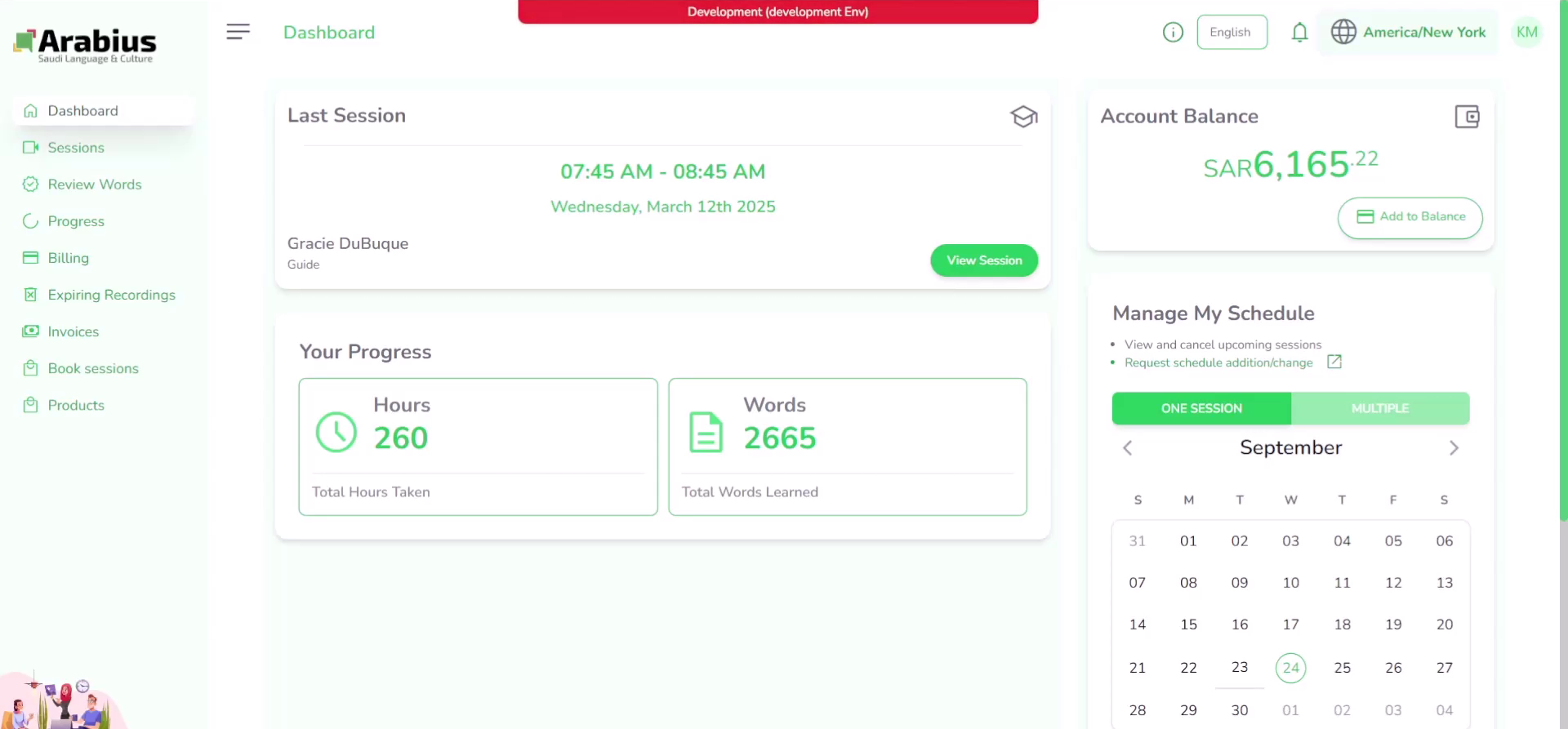Viewport: 1568px width, 729px height.
Task: Click the Arabius logo
Action: 85,46
